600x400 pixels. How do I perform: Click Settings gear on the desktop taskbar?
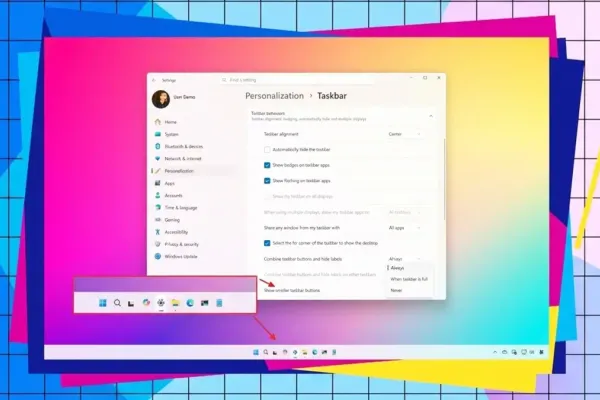[x=295, y=352]
